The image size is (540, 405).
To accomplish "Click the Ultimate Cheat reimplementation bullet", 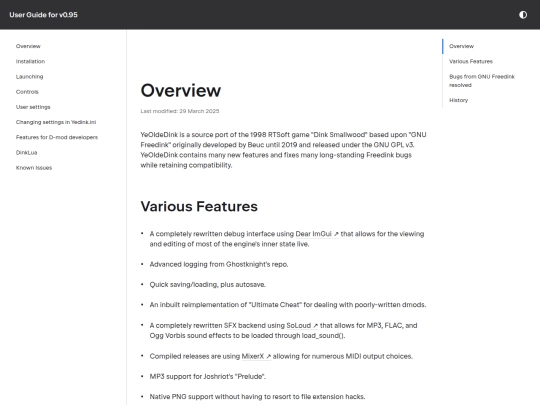I will [x=288, y=305].
